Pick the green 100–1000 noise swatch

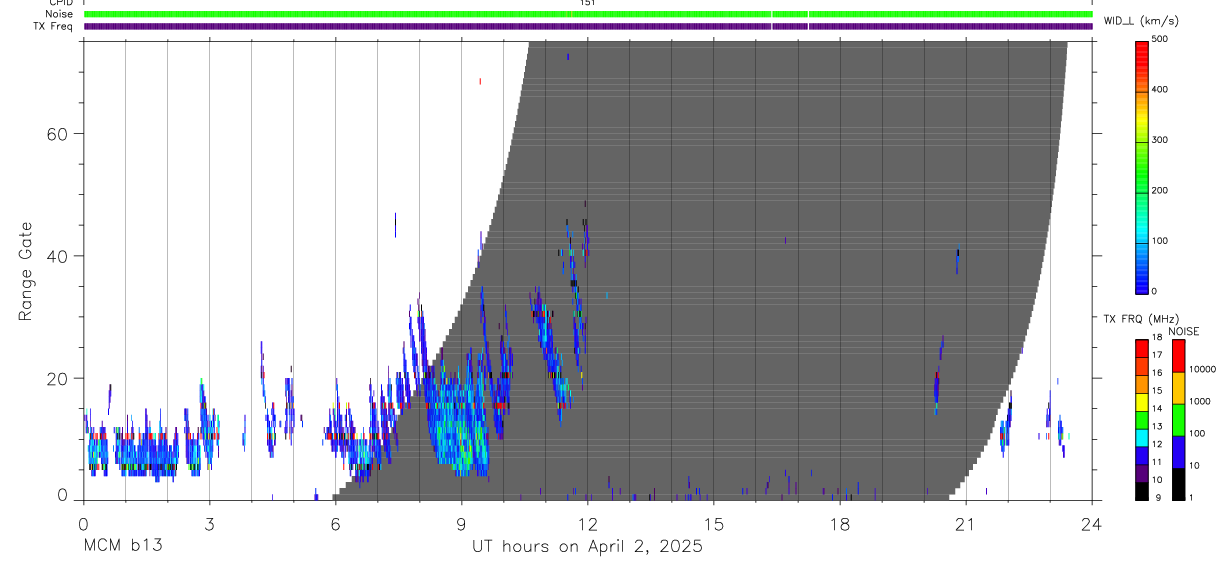1178,420
